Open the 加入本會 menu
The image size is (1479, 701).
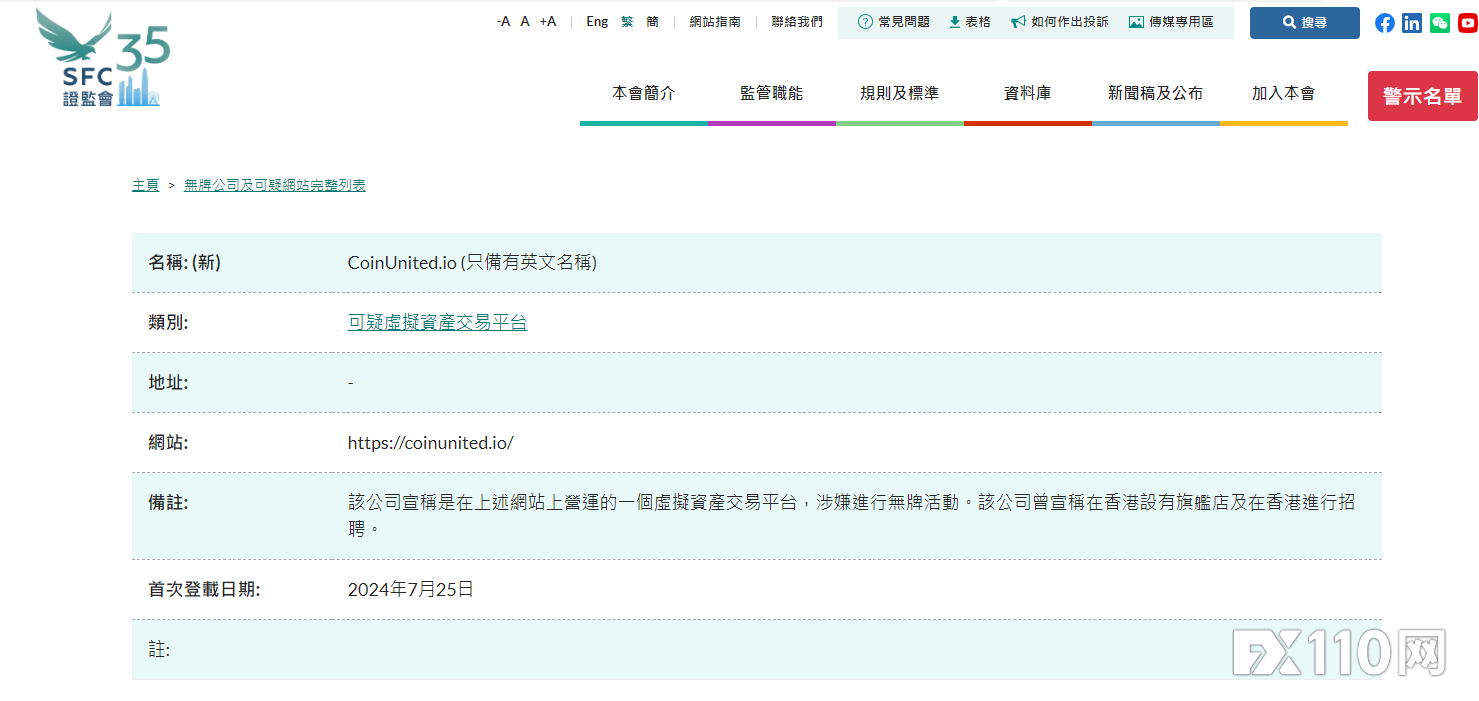1284,93
